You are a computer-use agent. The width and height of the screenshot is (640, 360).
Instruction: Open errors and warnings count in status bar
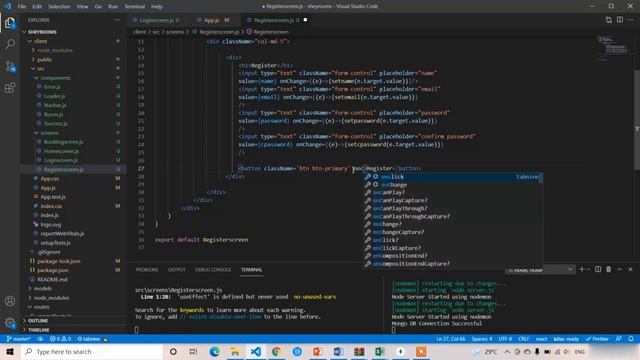point(60,339)
